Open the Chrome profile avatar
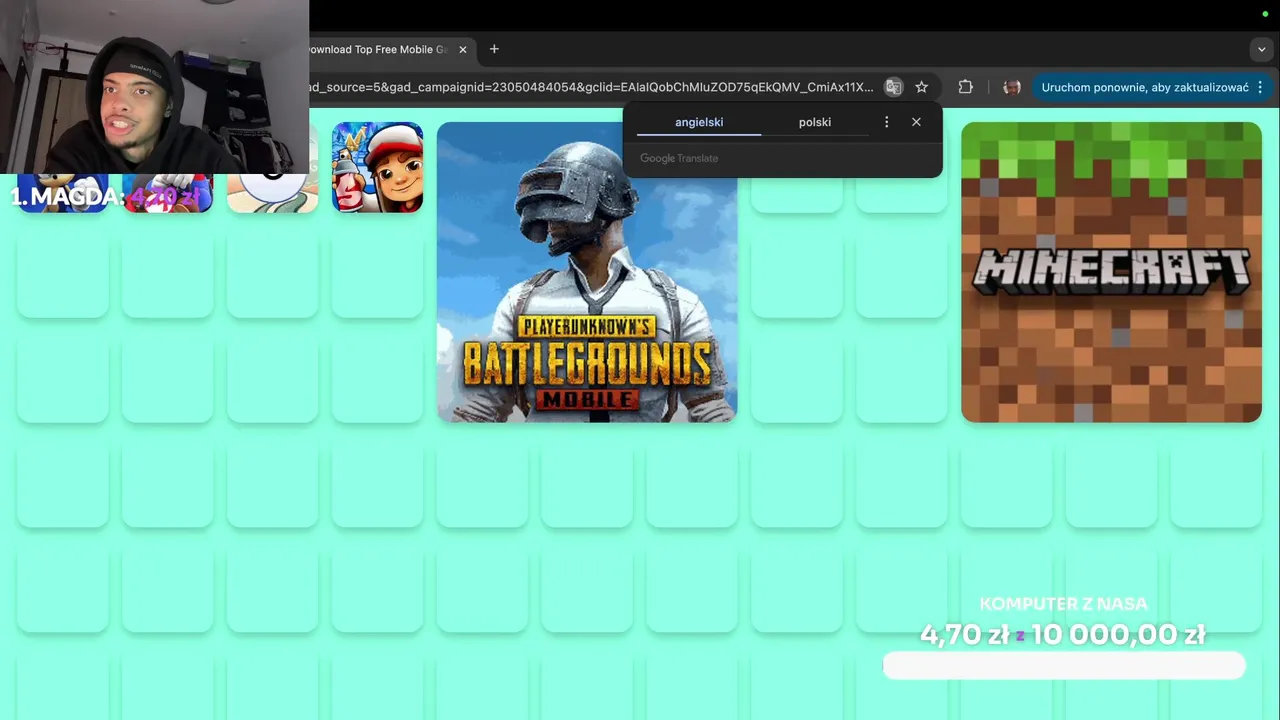1280x720 pixels. click(1011, 87)
